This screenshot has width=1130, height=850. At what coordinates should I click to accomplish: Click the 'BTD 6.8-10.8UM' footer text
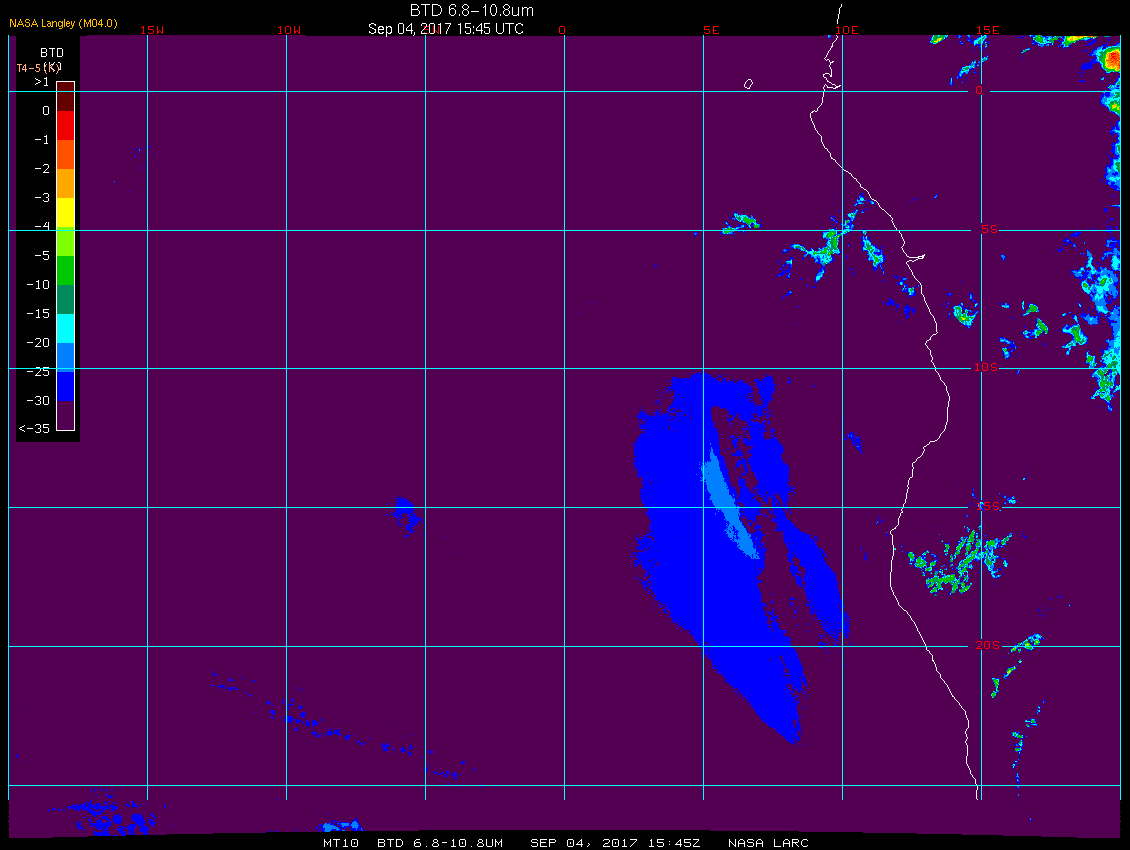(440, 843)
